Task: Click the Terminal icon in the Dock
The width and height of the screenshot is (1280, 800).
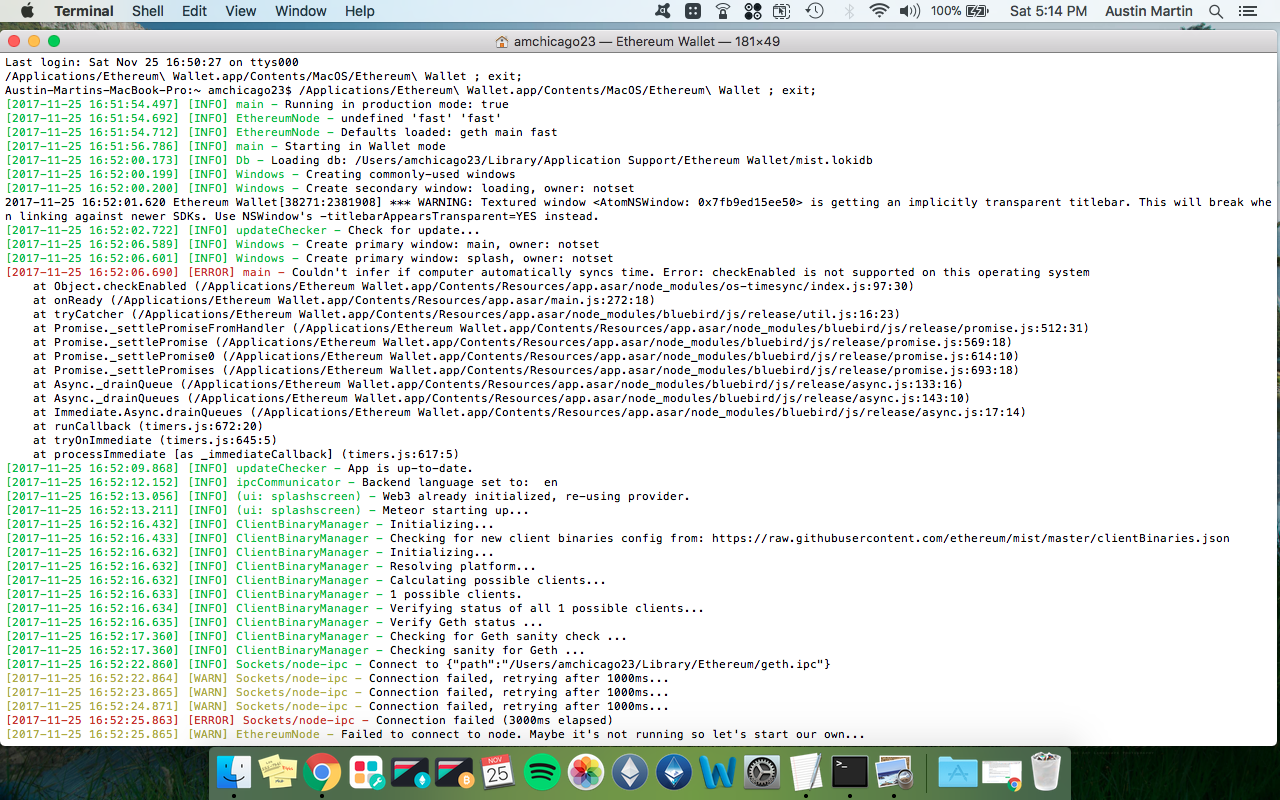Action: pos(850,772)
